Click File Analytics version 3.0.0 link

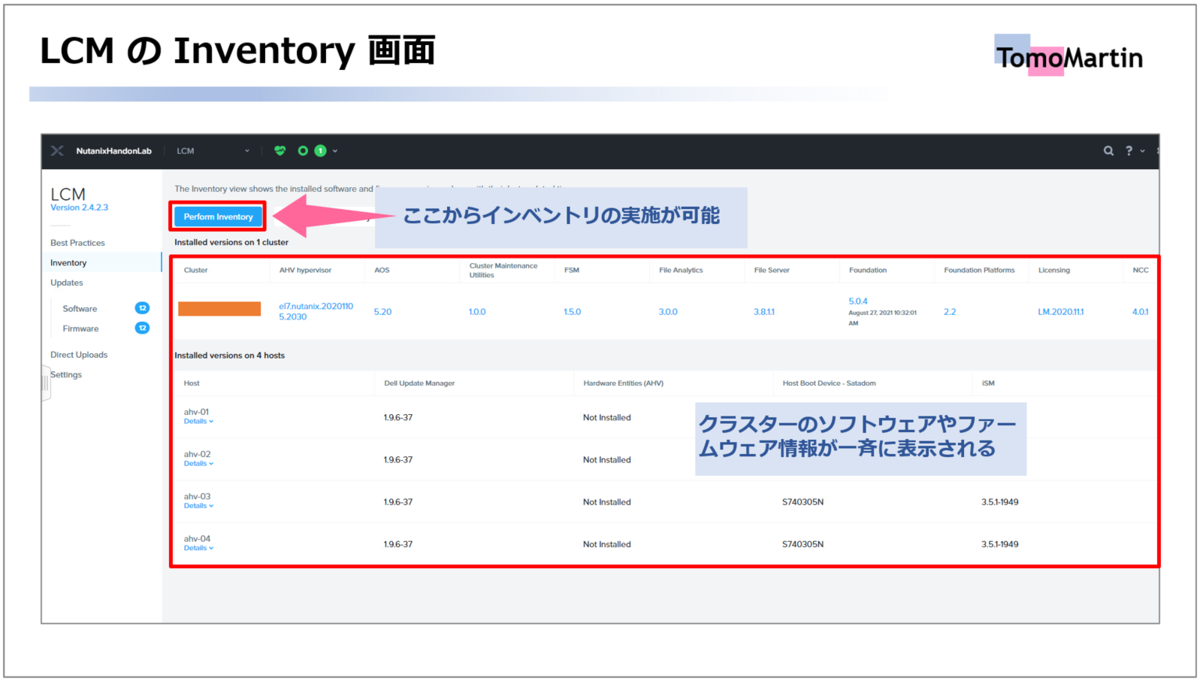pos(668,312)
